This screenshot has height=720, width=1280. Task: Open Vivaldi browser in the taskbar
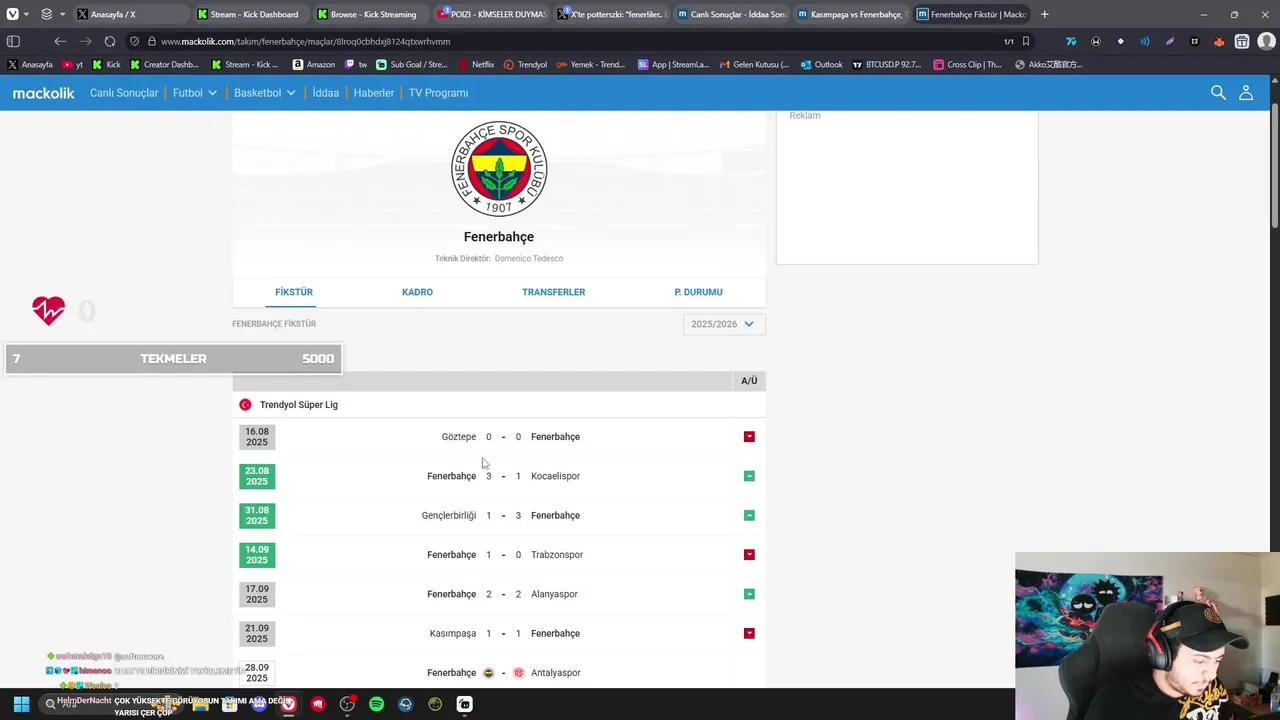(x=289, y=704)
